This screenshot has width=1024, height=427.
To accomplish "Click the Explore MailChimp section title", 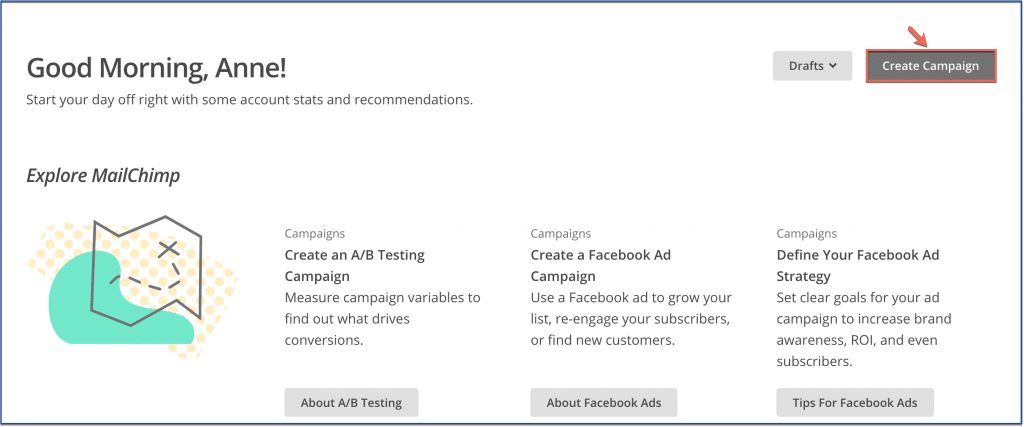I will [x=103, y=176].
